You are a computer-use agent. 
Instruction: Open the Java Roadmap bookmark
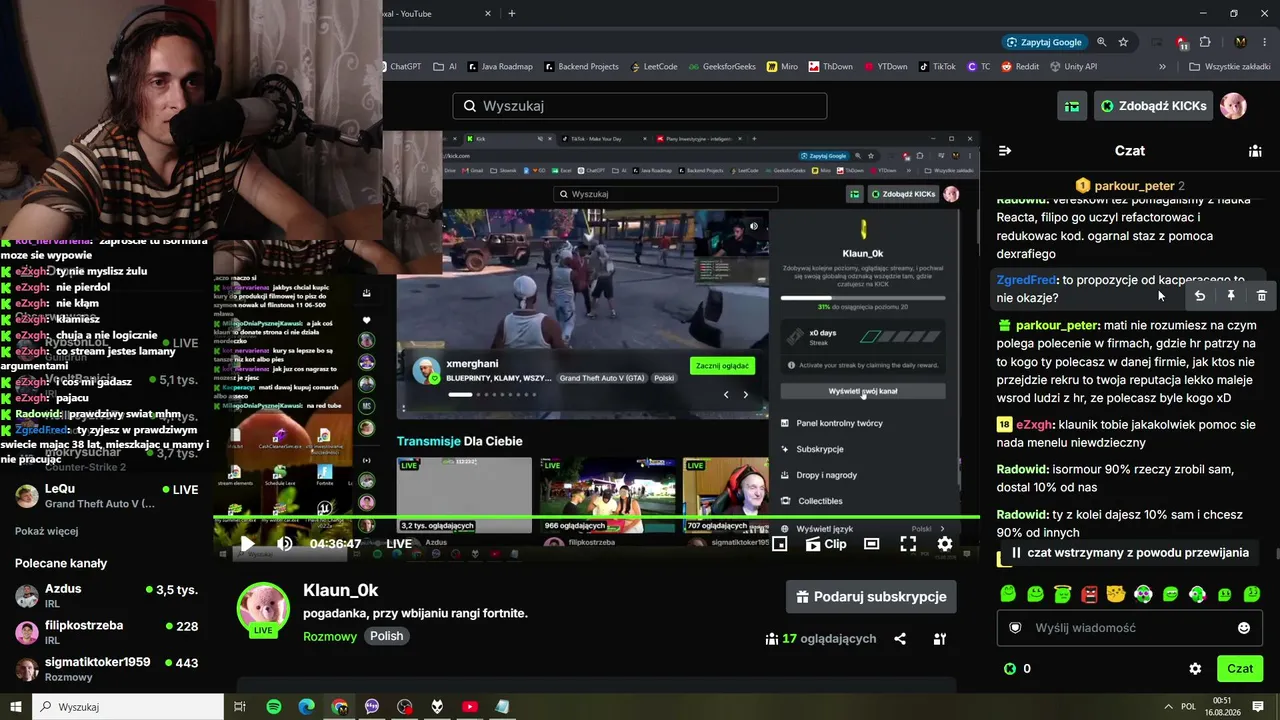point(501,67)
